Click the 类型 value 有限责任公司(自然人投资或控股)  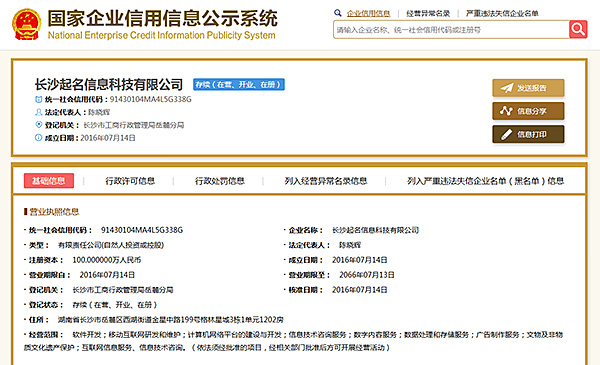[111, 245]
